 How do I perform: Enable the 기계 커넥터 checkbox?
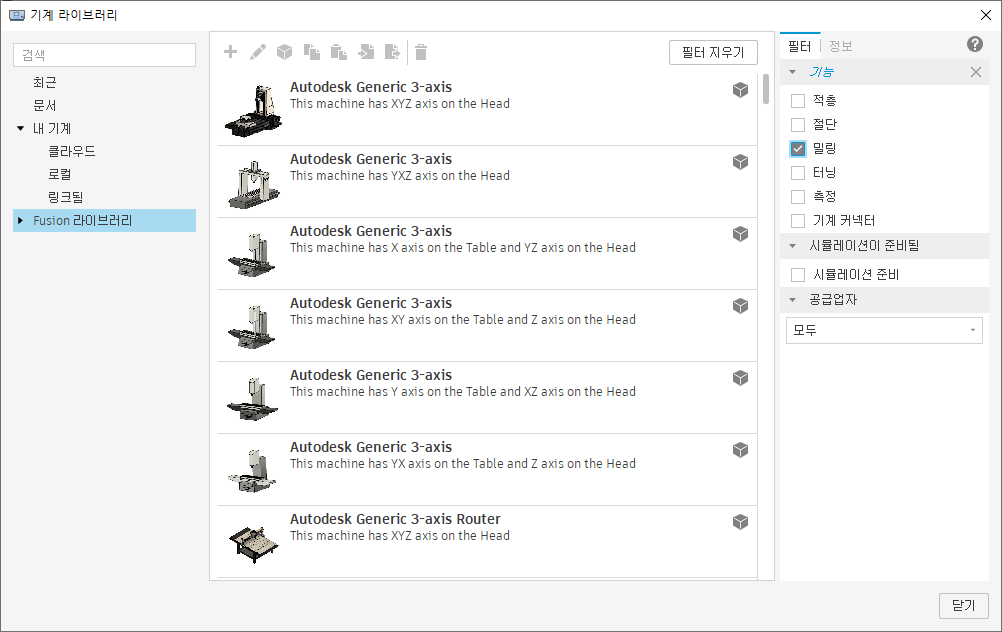pos(798,221)
